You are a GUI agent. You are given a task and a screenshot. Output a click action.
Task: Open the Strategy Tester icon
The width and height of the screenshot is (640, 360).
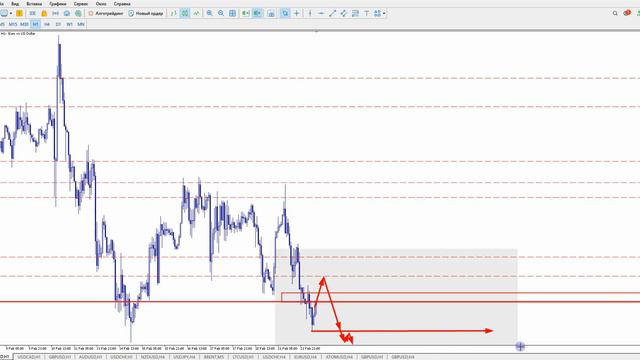[78, 13]
